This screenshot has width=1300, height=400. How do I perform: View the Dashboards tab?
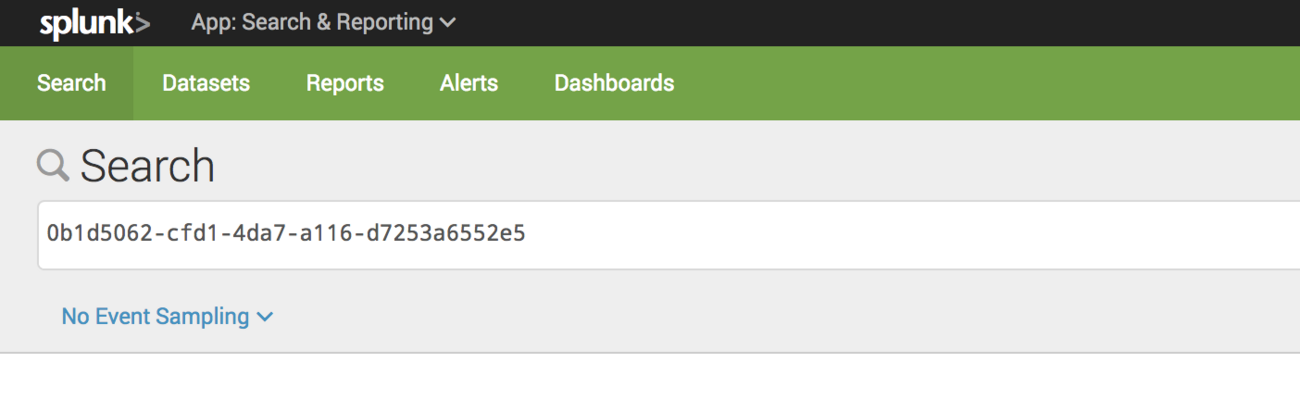click(614, 83)
